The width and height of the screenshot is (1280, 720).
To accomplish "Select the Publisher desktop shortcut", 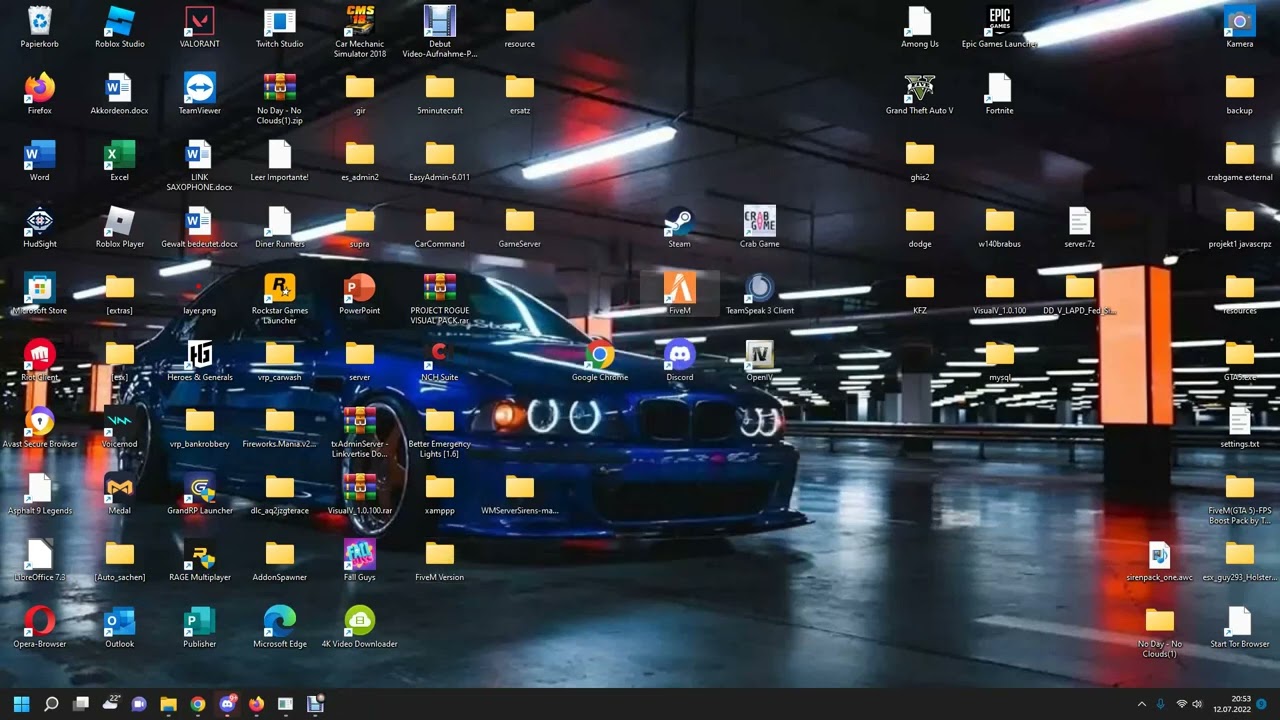I will (200, 628).
